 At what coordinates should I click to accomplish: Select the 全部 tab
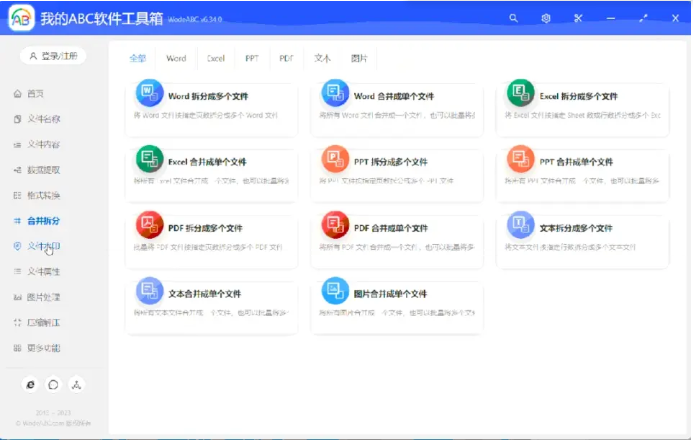[x=137, y=58]
